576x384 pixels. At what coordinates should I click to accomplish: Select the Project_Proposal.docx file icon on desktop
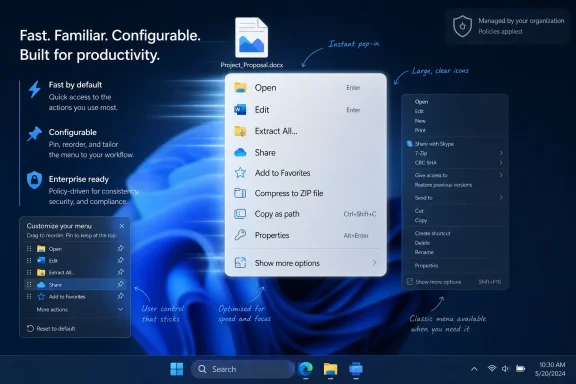(252, 37)
